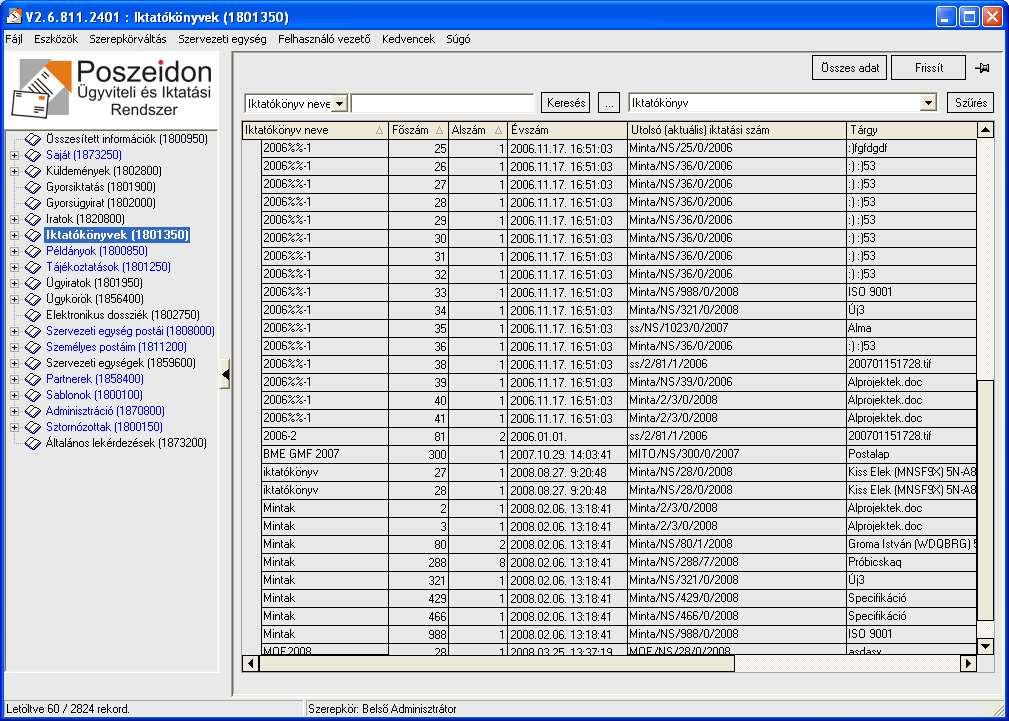Click the Ügyiratok book icon
Viewport: 1009px width, 721px height.
(33, 283)
